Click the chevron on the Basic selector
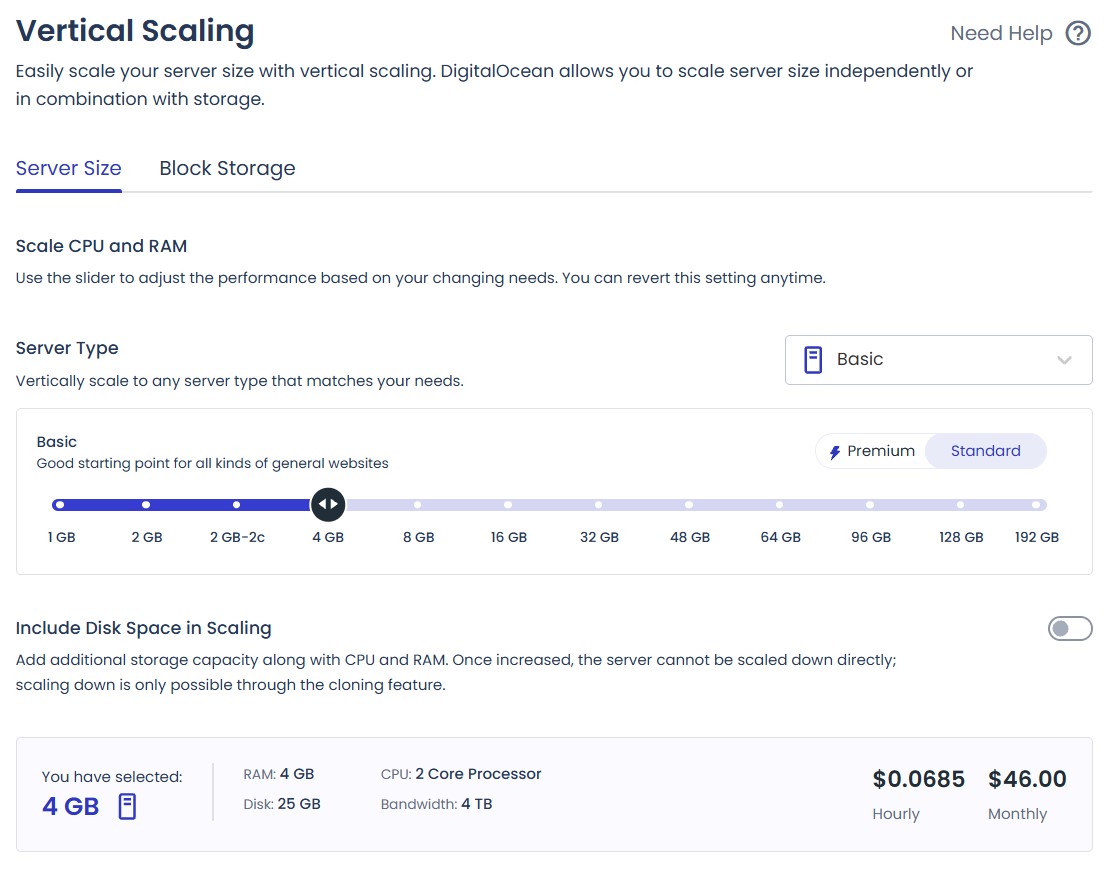Image resolution: width=1108 pixels, height=869 pixels. tap(1064, 359)
